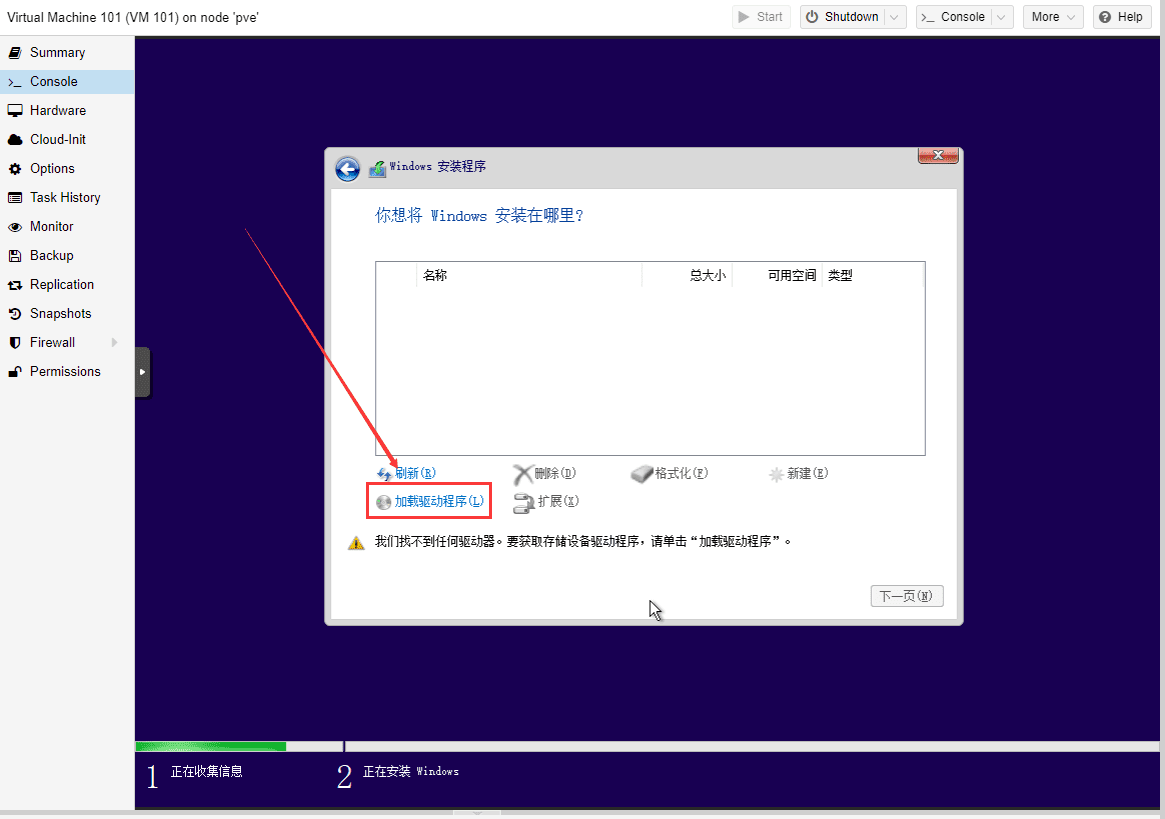Collapse the sidebar with the side handle
Screen dimensions: 1165x819
[143, 372]
